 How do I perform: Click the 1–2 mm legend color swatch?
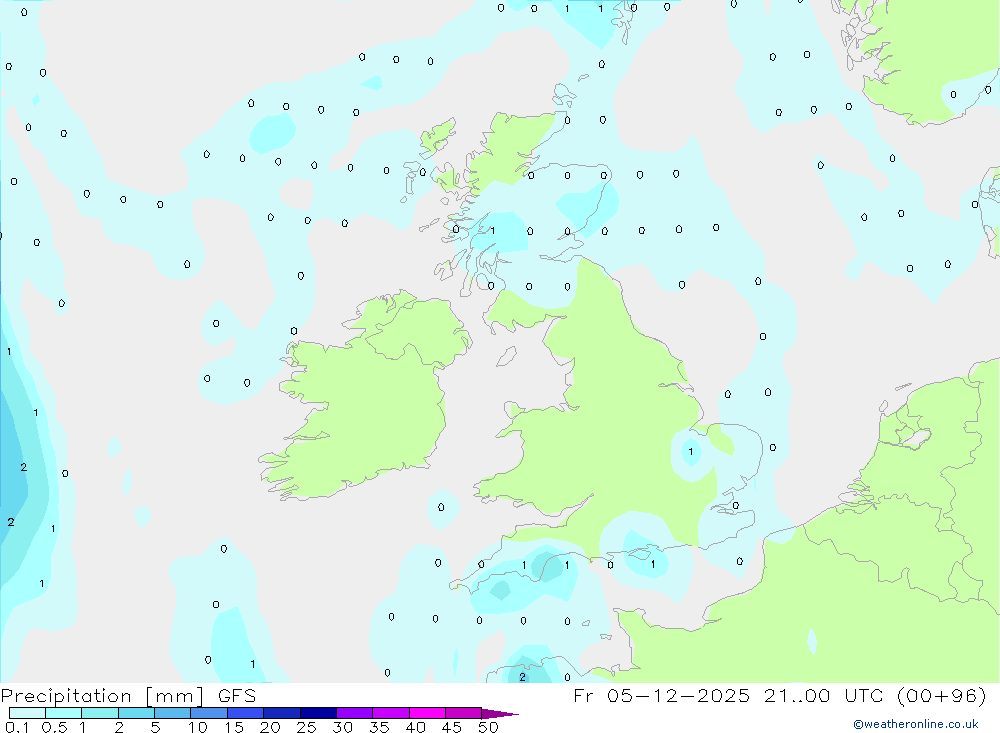pyautogui.click(x=100, y=713)
